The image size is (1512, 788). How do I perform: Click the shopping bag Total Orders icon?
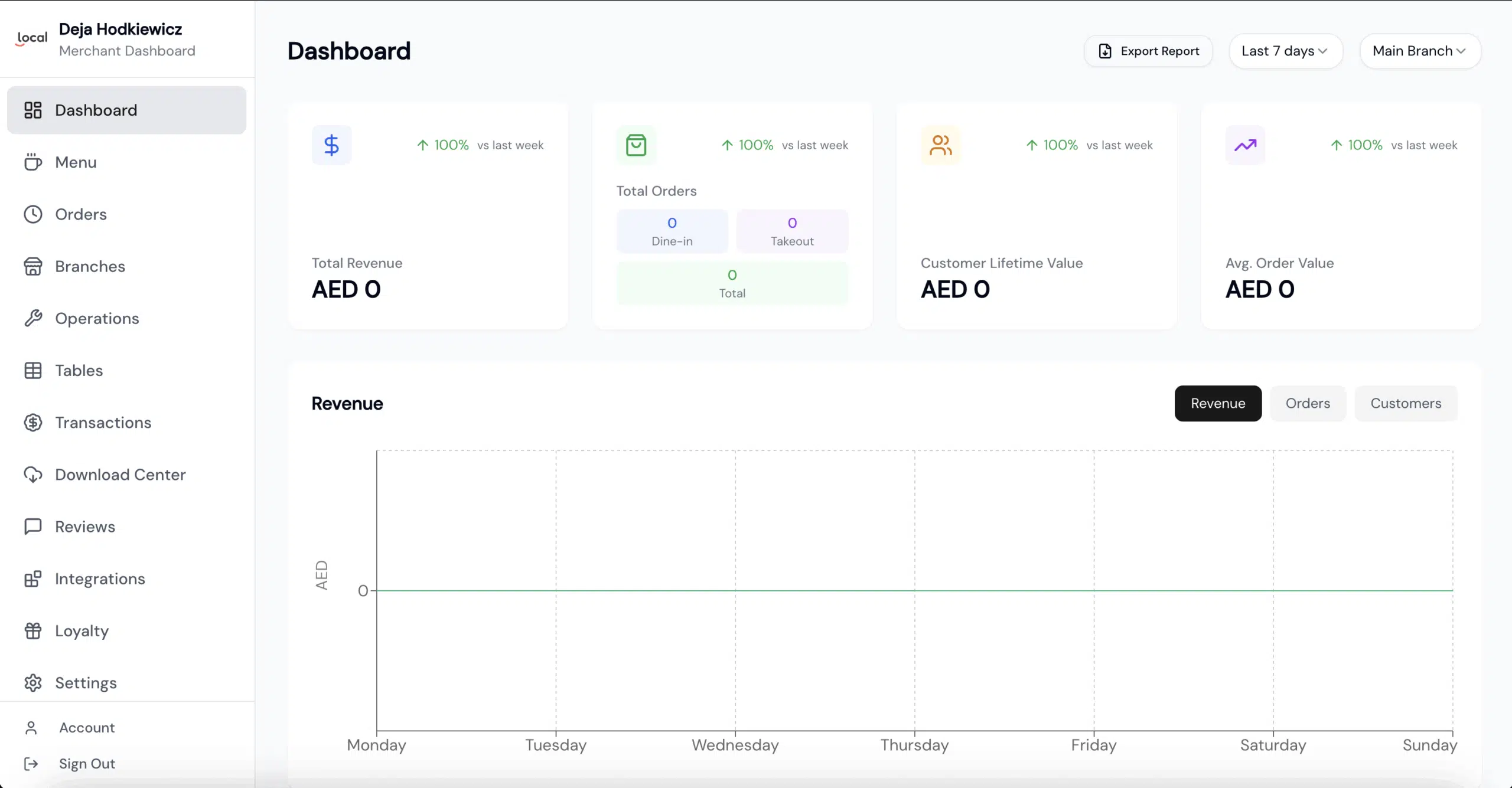click(x=636, y=145)
